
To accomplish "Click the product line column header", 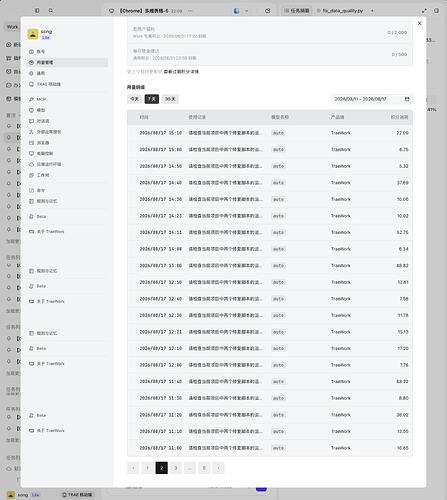I will (x=338, y=117).
